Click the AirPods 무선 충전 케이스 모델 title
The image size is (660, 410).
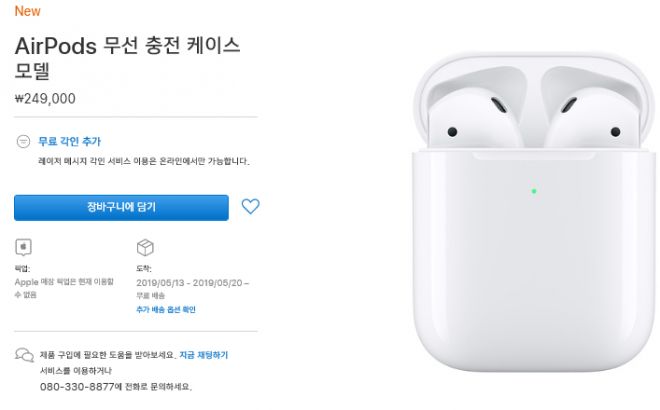pyautogui.click(x=127, y=58)
